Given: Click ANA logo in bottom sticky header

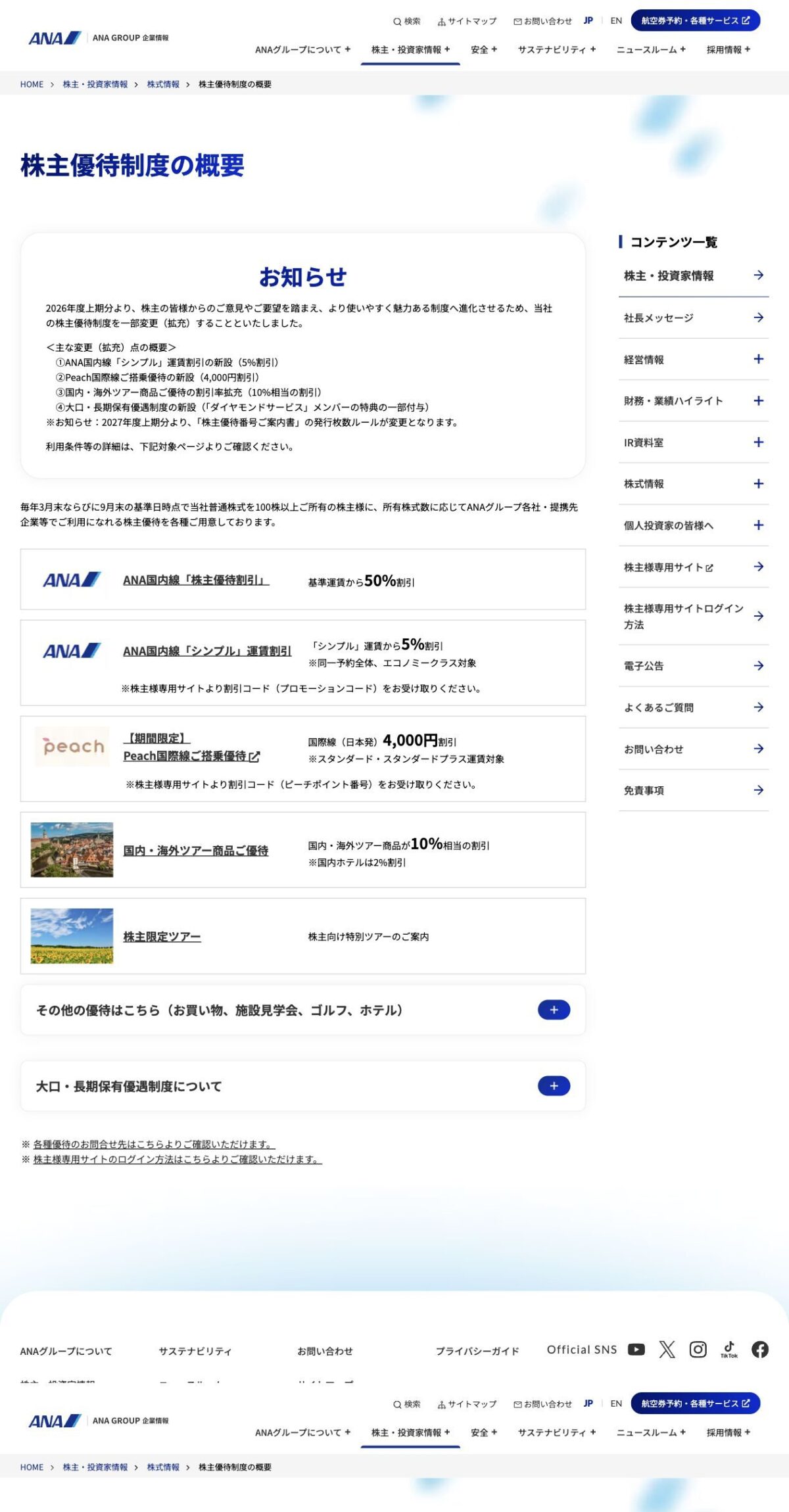Looking at the screenshot, I should pos(55,1421).
